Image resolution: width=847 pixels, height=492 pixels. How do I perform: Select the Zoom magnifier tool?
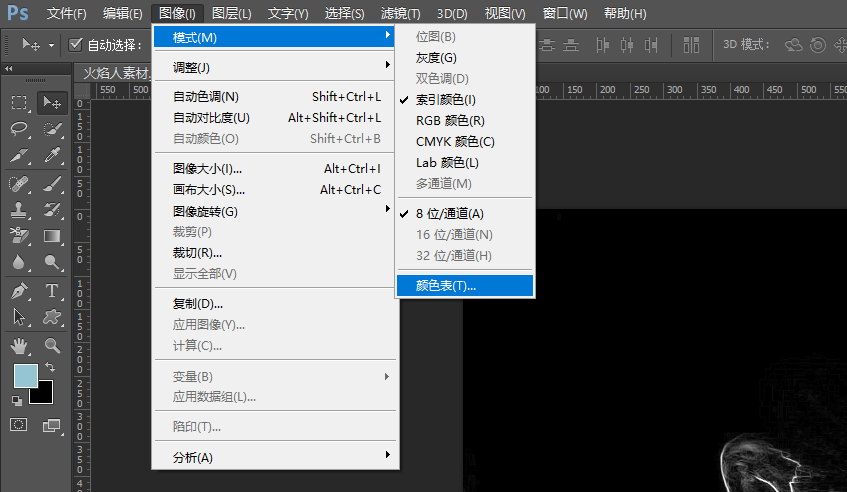click(52, 346)
